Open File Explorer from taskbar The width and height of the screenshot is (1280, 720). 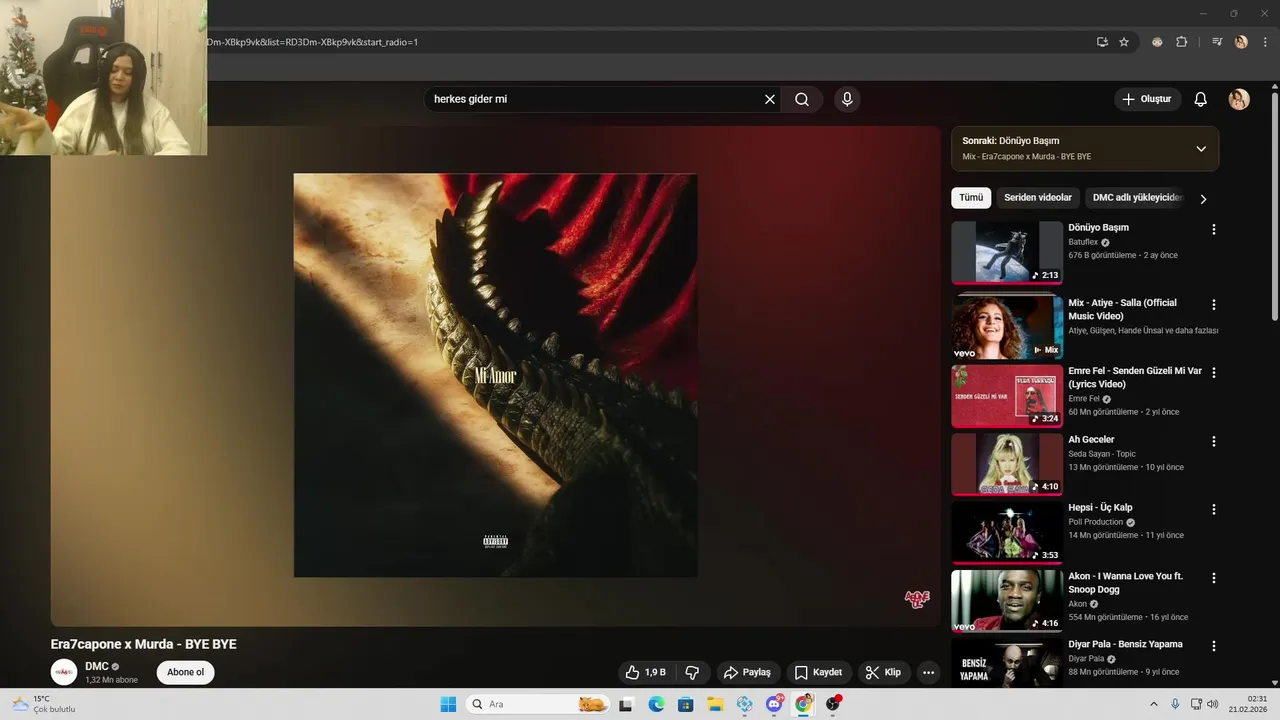pos(715,704)
